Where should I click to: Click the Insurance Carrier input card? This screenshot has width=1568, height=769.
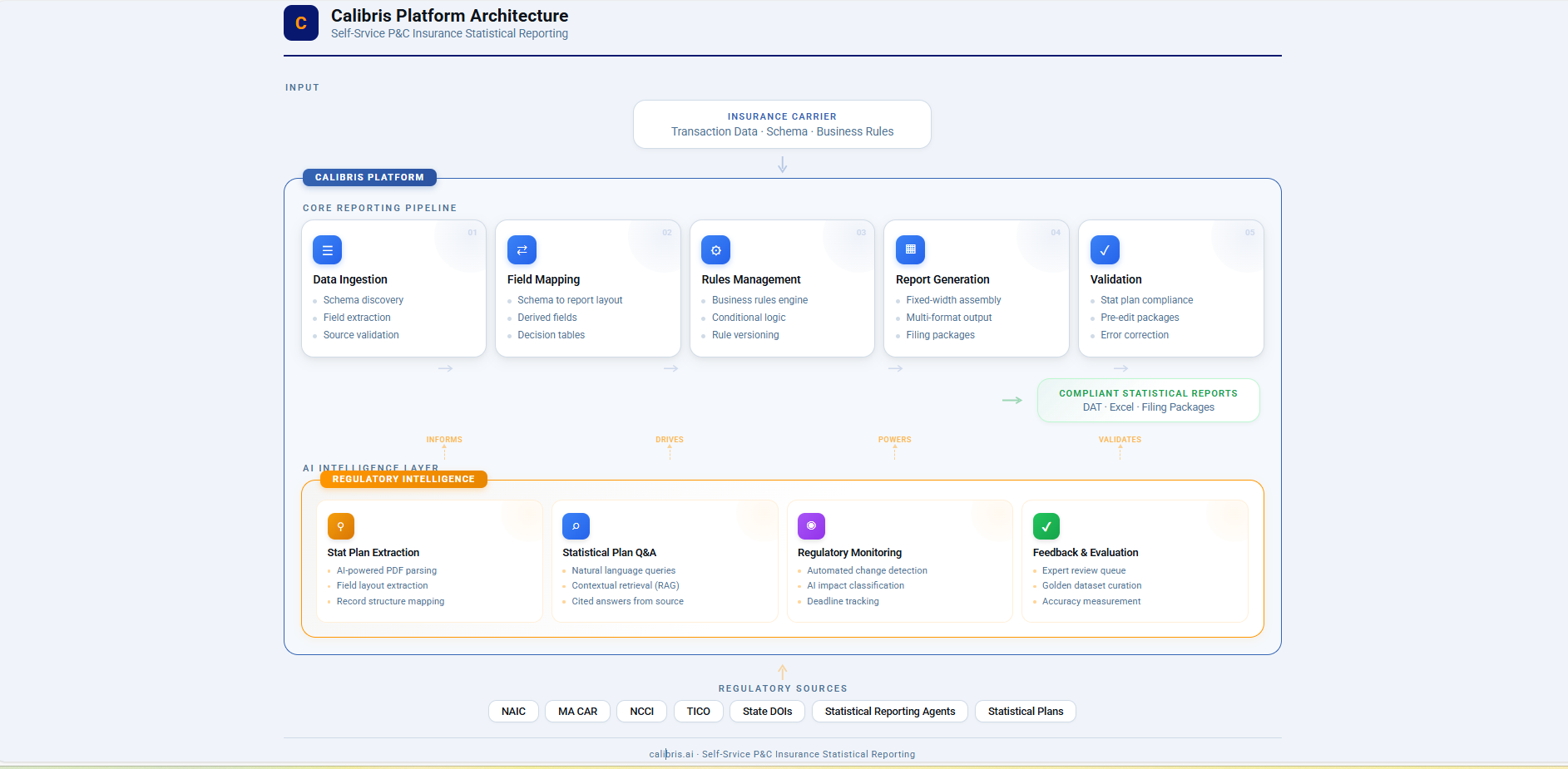782,124
